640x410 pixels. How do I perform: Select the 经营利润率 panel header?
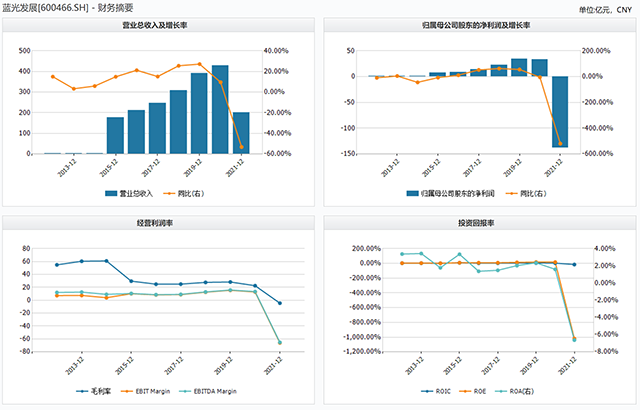[x=158, y=223]
